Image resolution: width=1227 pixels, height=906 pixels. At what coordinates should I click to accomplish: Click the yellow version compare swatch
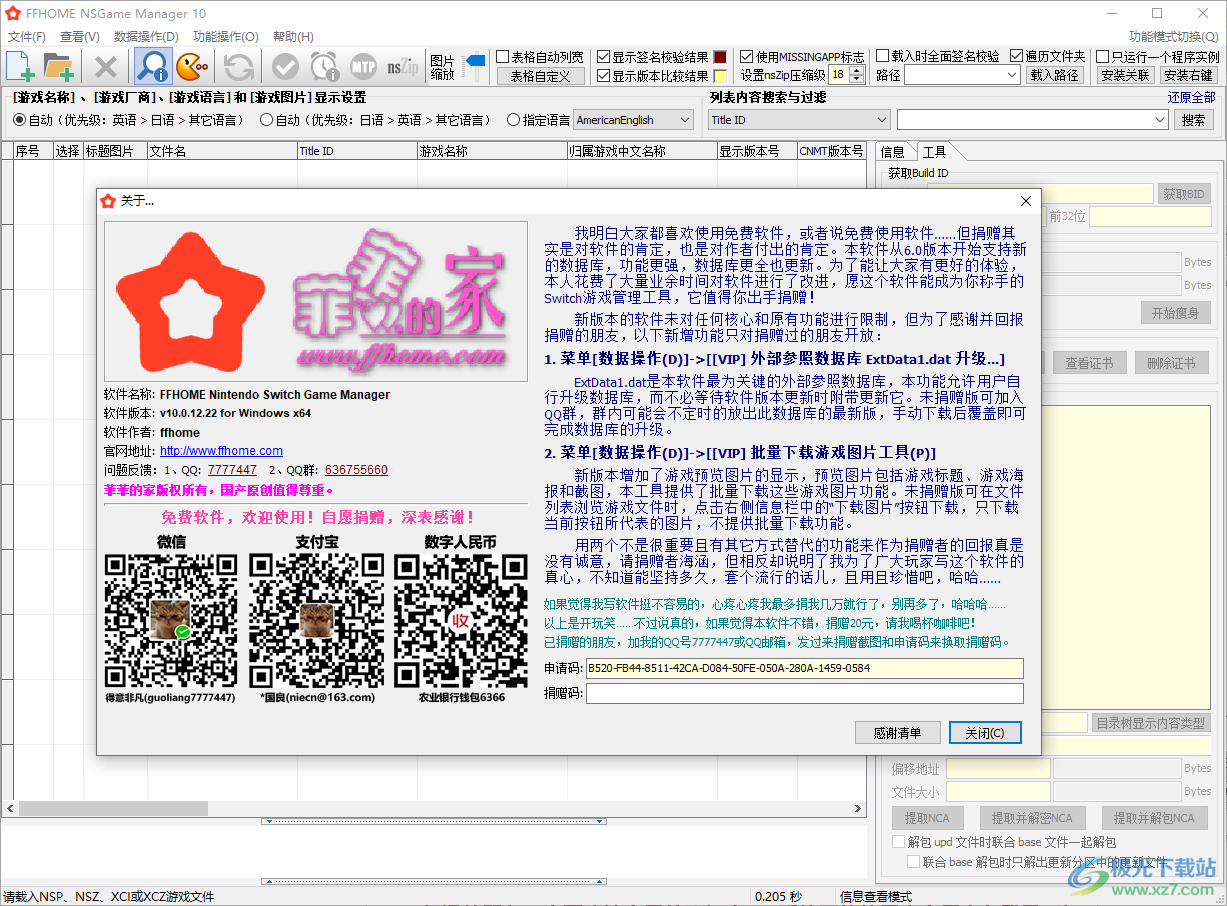click(720, 76)
